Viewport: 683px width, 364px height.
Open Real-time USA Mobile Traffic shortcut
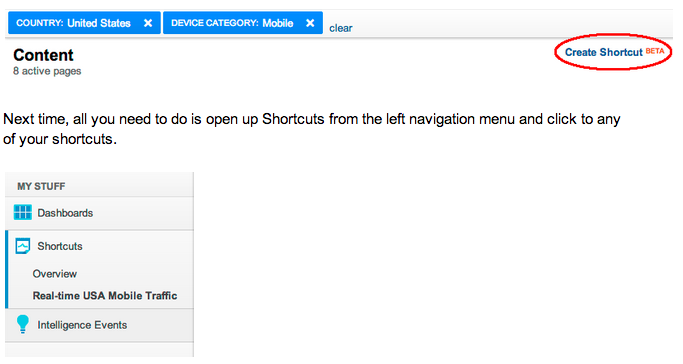pos(105,296)
